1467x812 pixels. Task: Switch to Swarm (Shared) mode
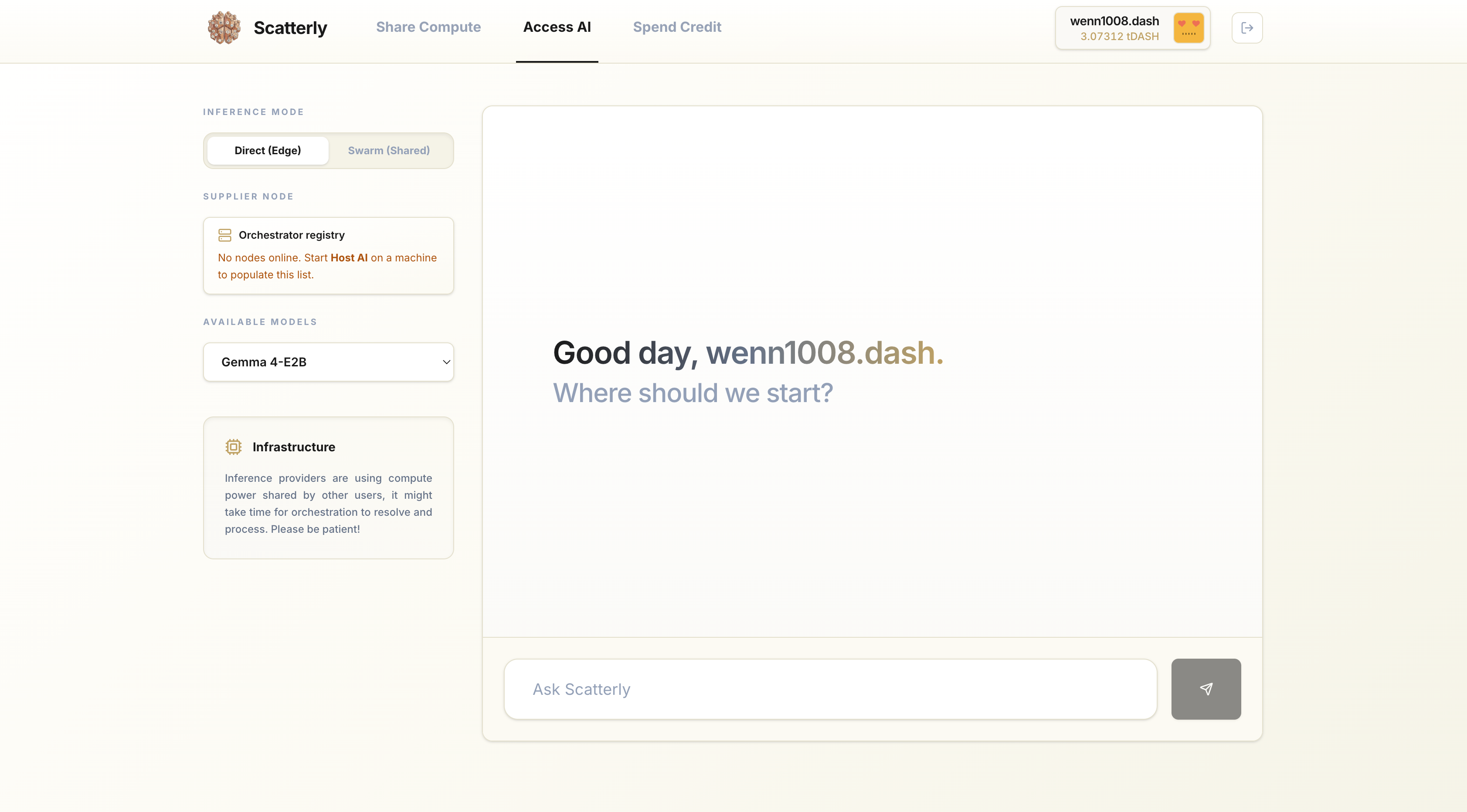(x=389, y=151)
